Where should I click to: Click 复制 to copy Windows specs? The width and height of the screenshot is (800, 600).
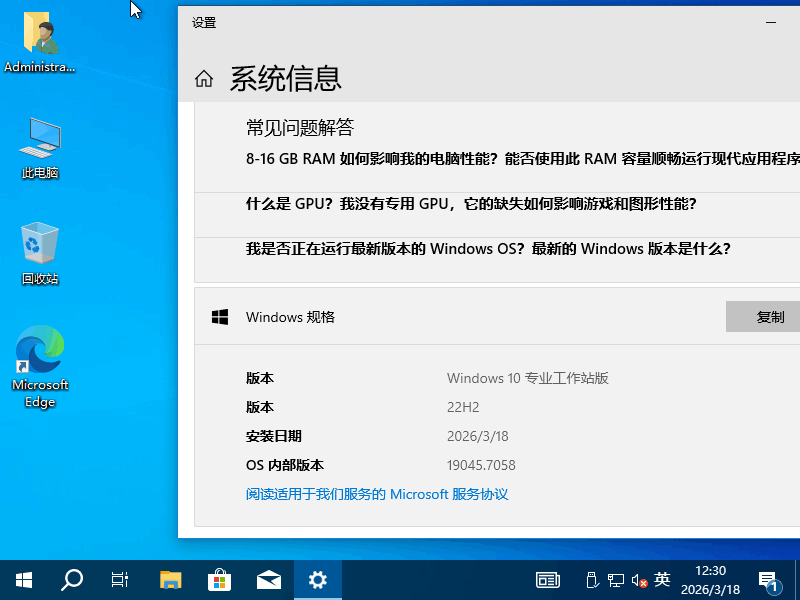[x=771, y=316]
